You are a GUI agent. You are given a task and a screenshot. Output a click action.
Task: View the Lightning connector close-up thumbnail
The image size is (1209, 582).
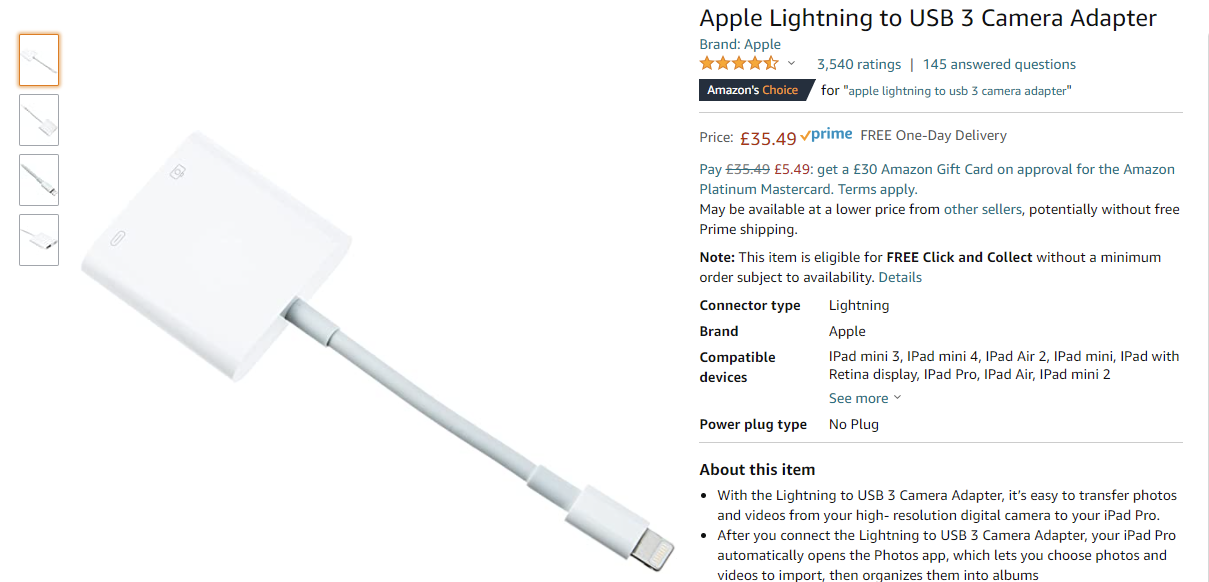pyautogui.click(x=39, y=180)
